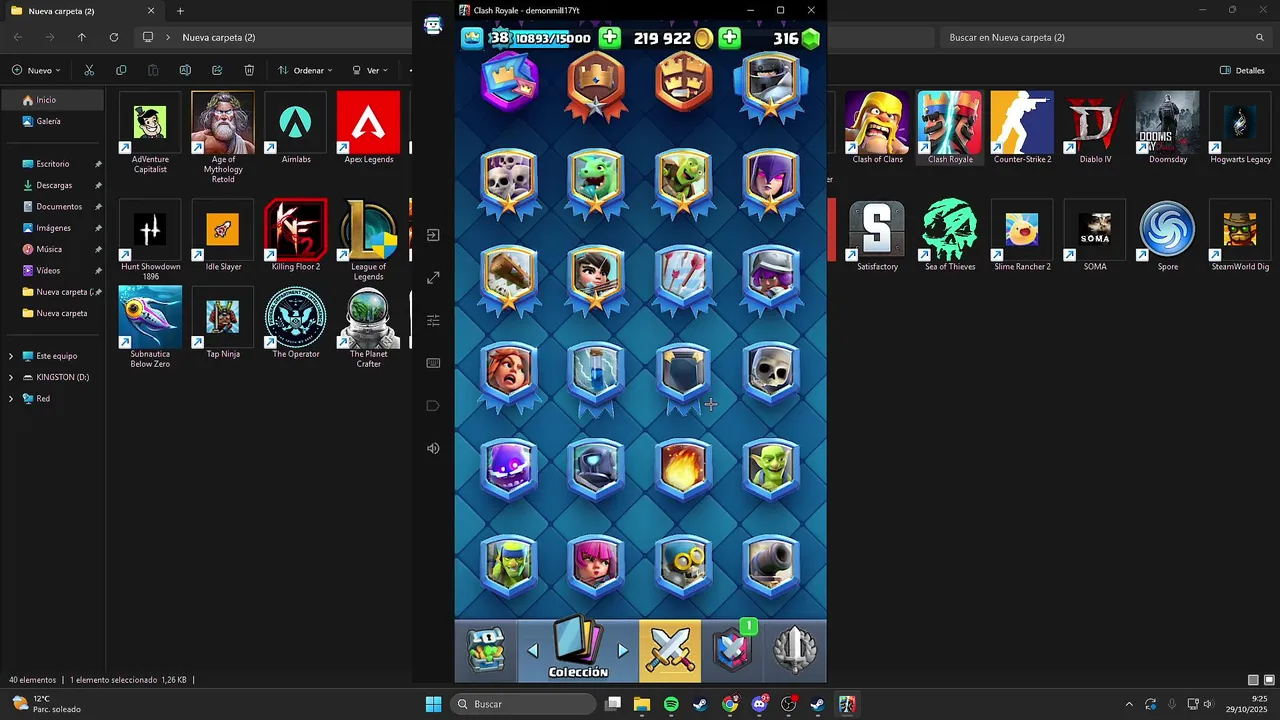Expand the Red network tree node

pyautogui.click(x=11, y=398)
